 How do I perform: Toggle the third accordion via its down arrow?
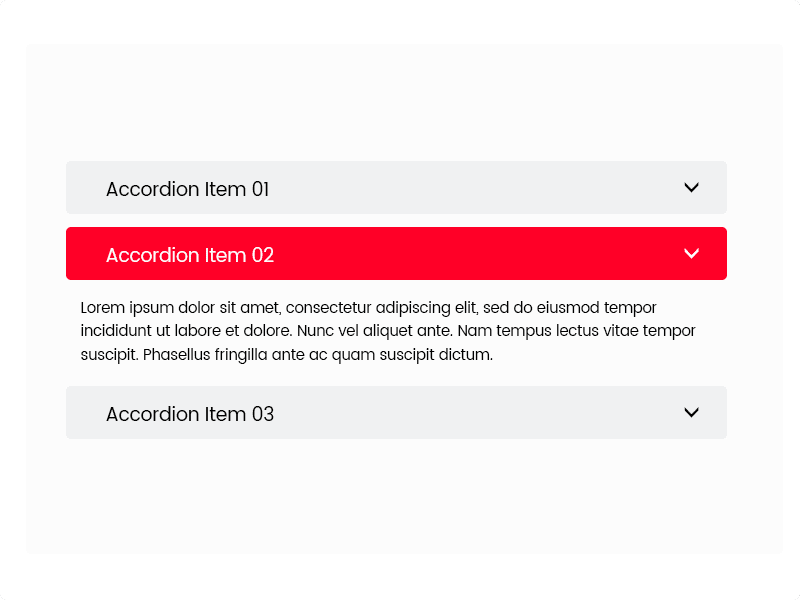691,412
